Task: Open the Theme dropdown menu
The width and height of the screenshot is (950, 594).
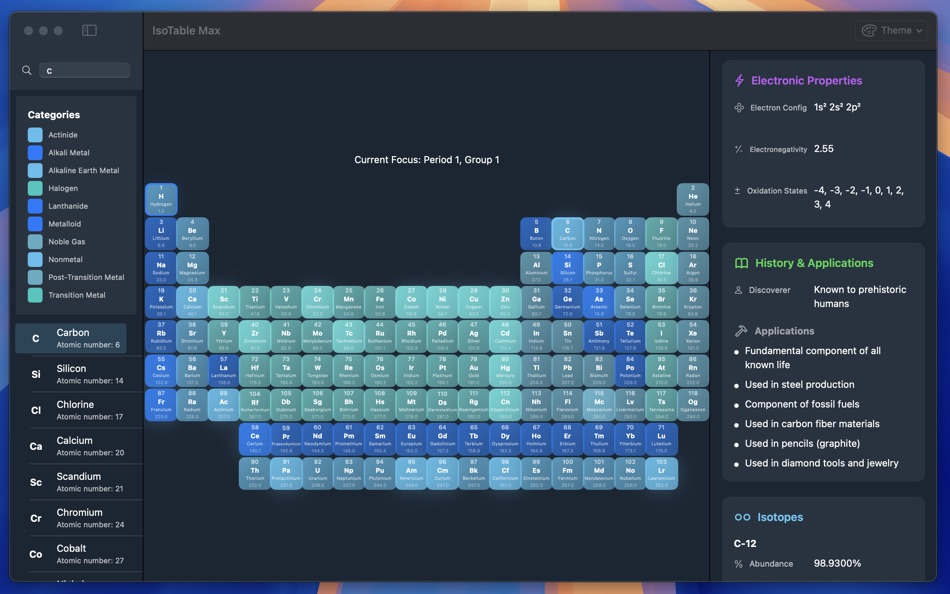Action: tap(892, 30)
